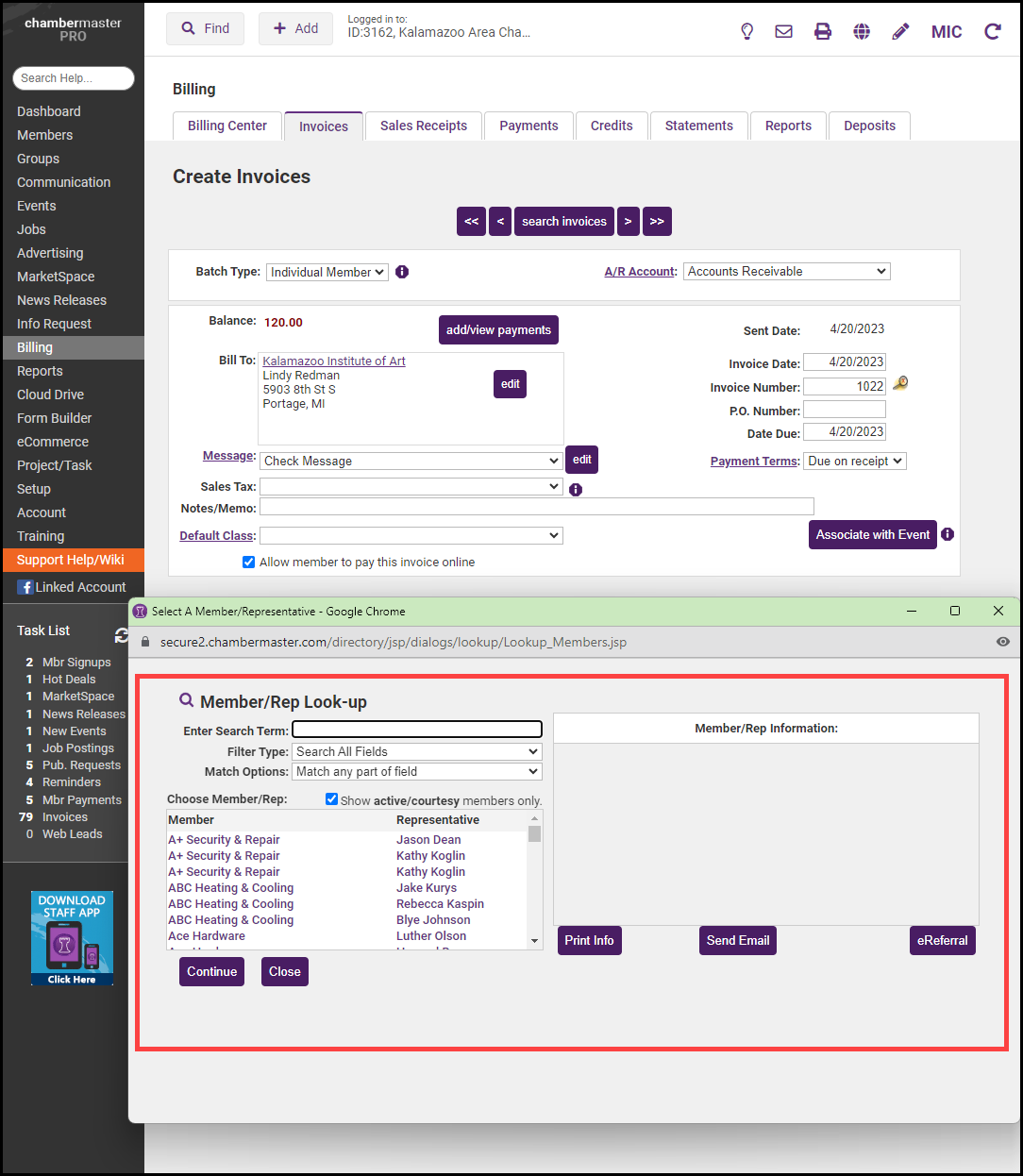The image size is (1023, 1176).
Task: Switch to the Sales Receipts tab
Action: pyautogui.click(x=424, y=126)
